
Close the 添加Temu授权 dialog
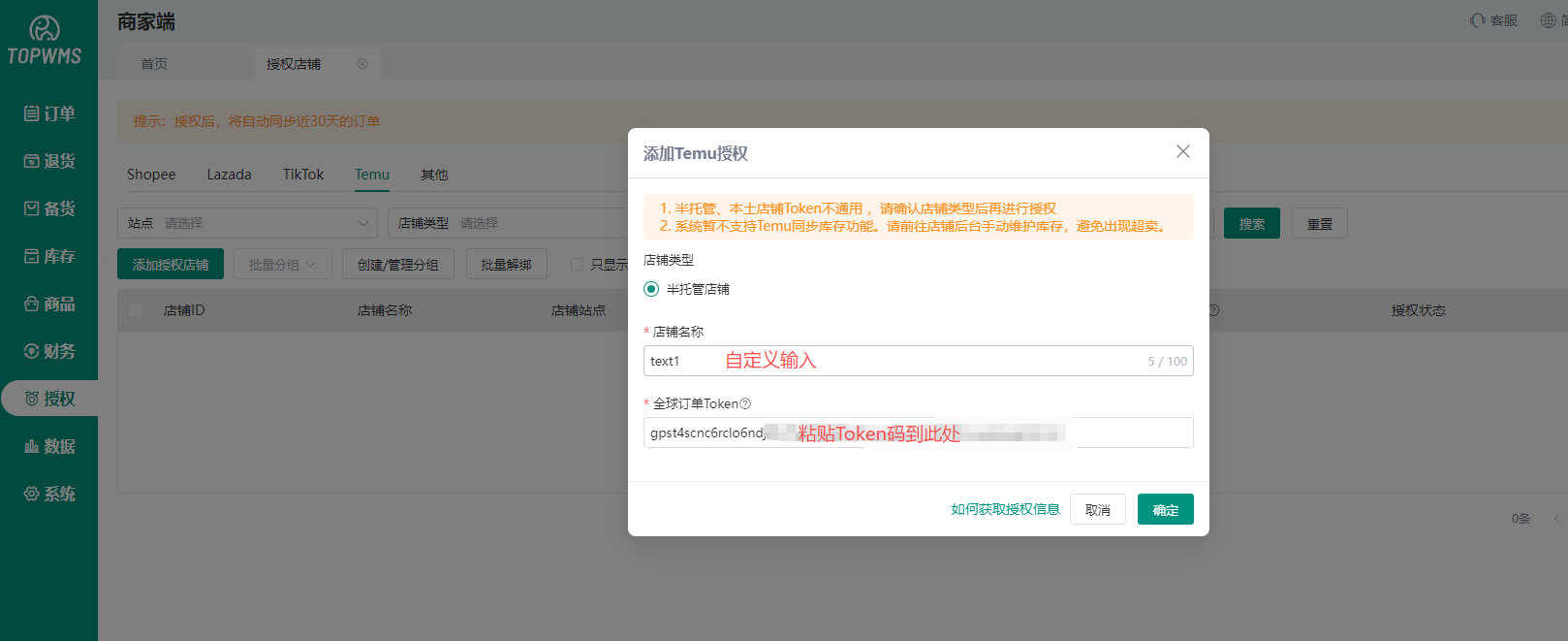(x=1183, y=151)
